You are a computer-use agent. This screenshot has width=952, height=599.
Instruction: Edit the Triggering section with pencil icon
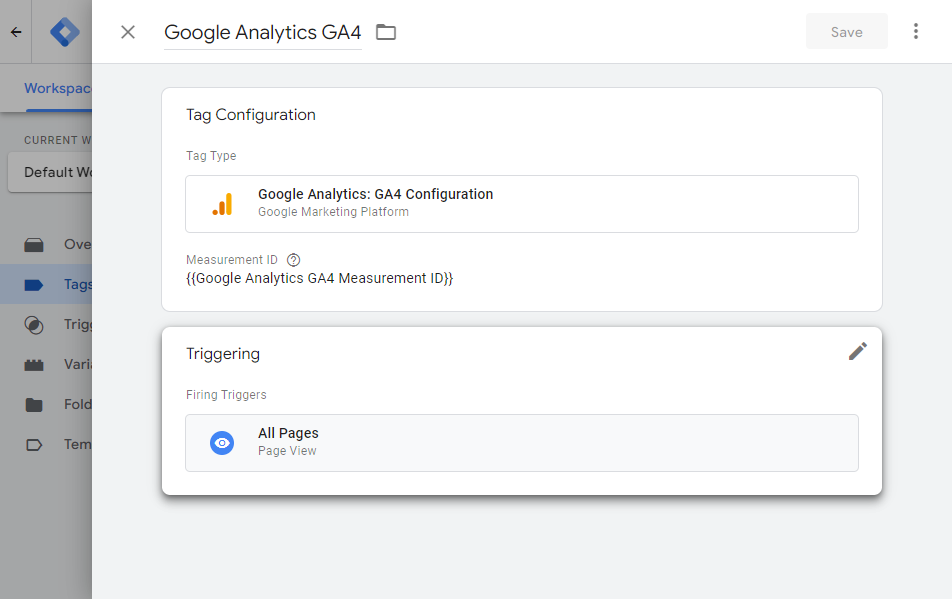pos(857,351)
